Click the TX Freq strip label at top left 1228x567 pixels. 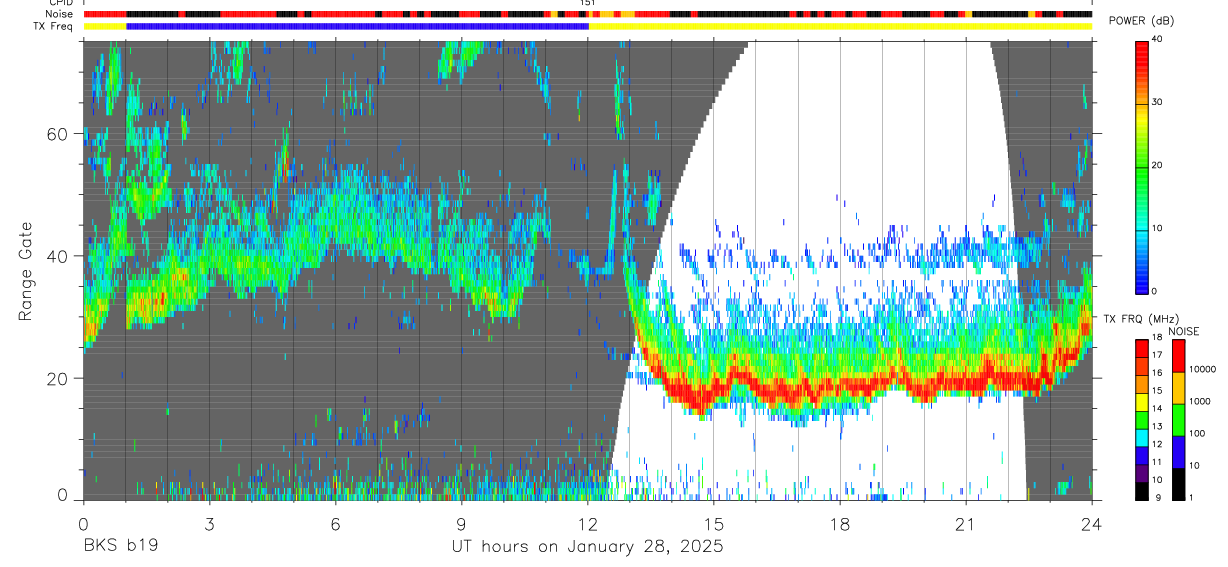pos(55,27)
